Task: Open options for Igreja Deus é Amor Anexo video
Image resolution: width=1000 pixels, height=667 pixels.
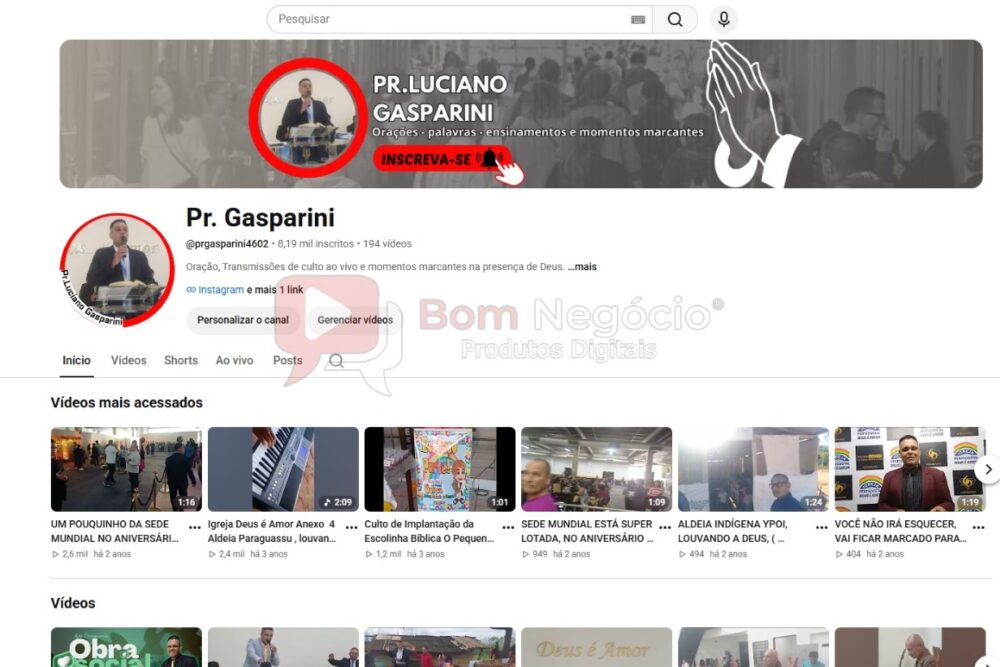Action: pos(351,527)
